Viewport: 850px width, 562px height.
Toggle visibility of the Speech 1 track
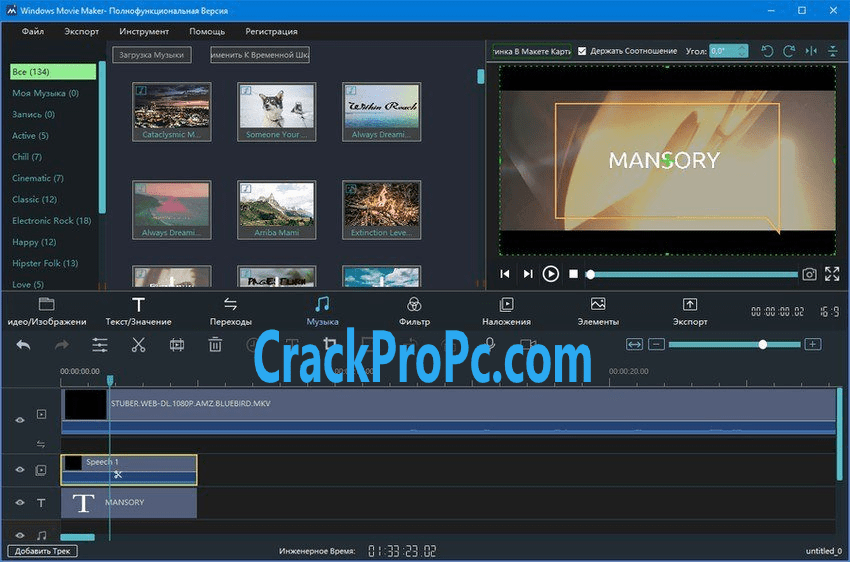(x=20, y=470)
